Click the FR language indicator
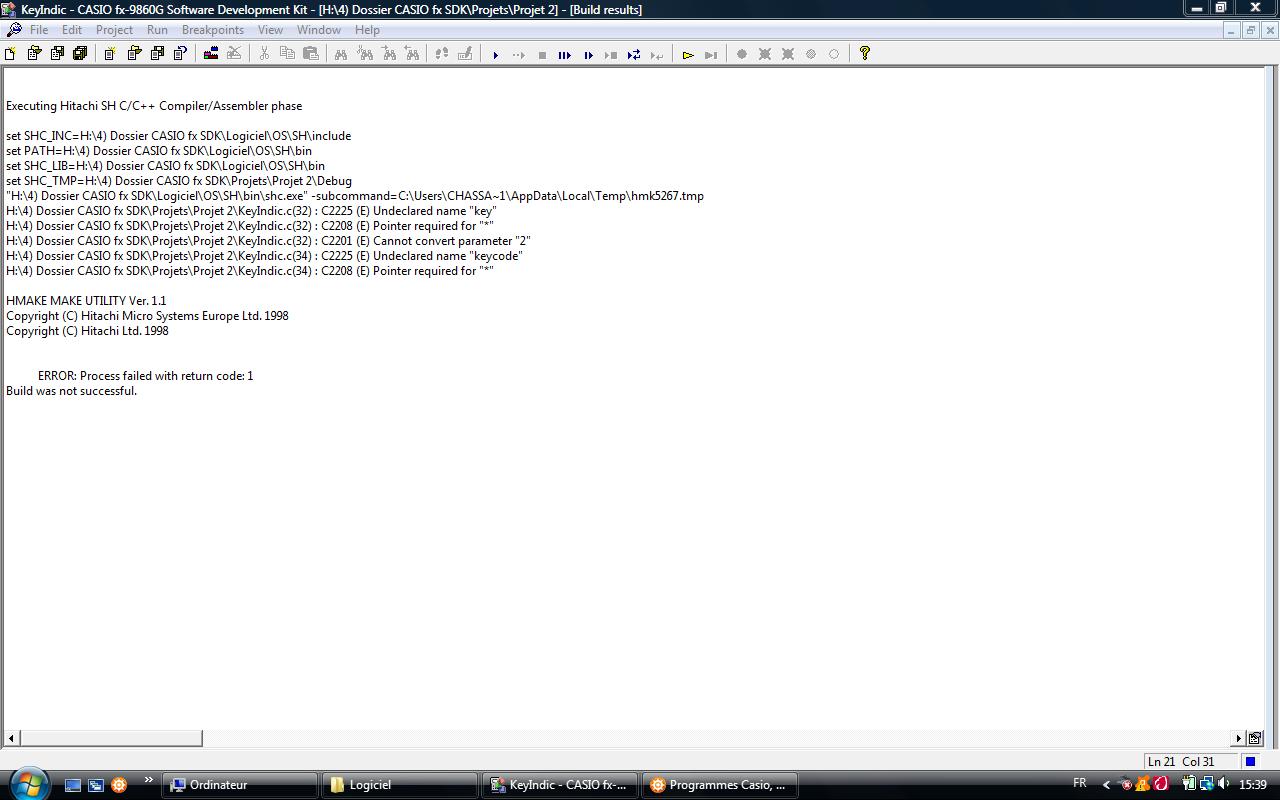Image resolution: width=1280 pixels, height=800 pixels. [1080, 783]
